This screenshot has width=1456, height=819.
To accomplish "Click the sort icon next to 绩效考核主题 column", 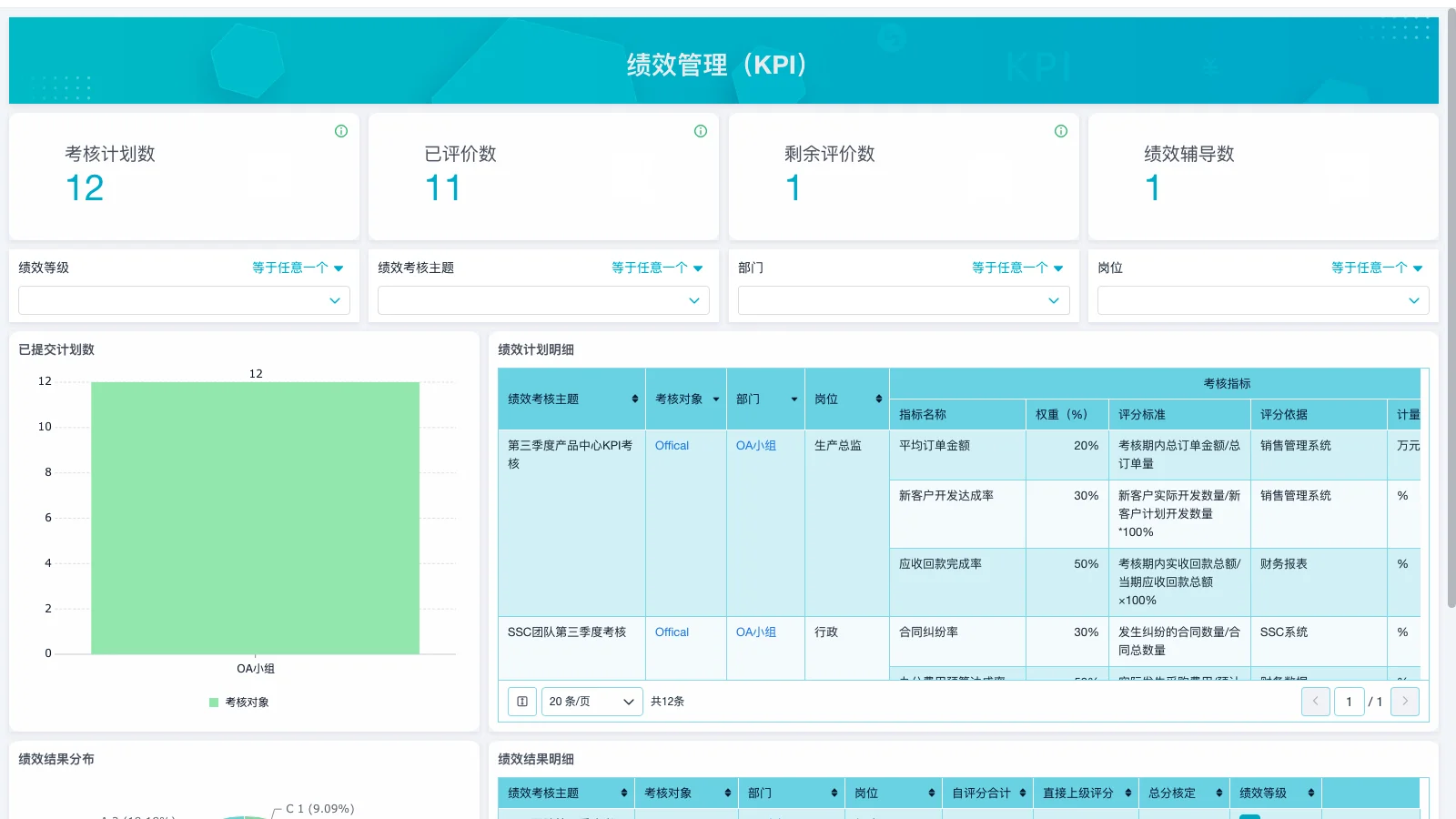I will 634,398.
